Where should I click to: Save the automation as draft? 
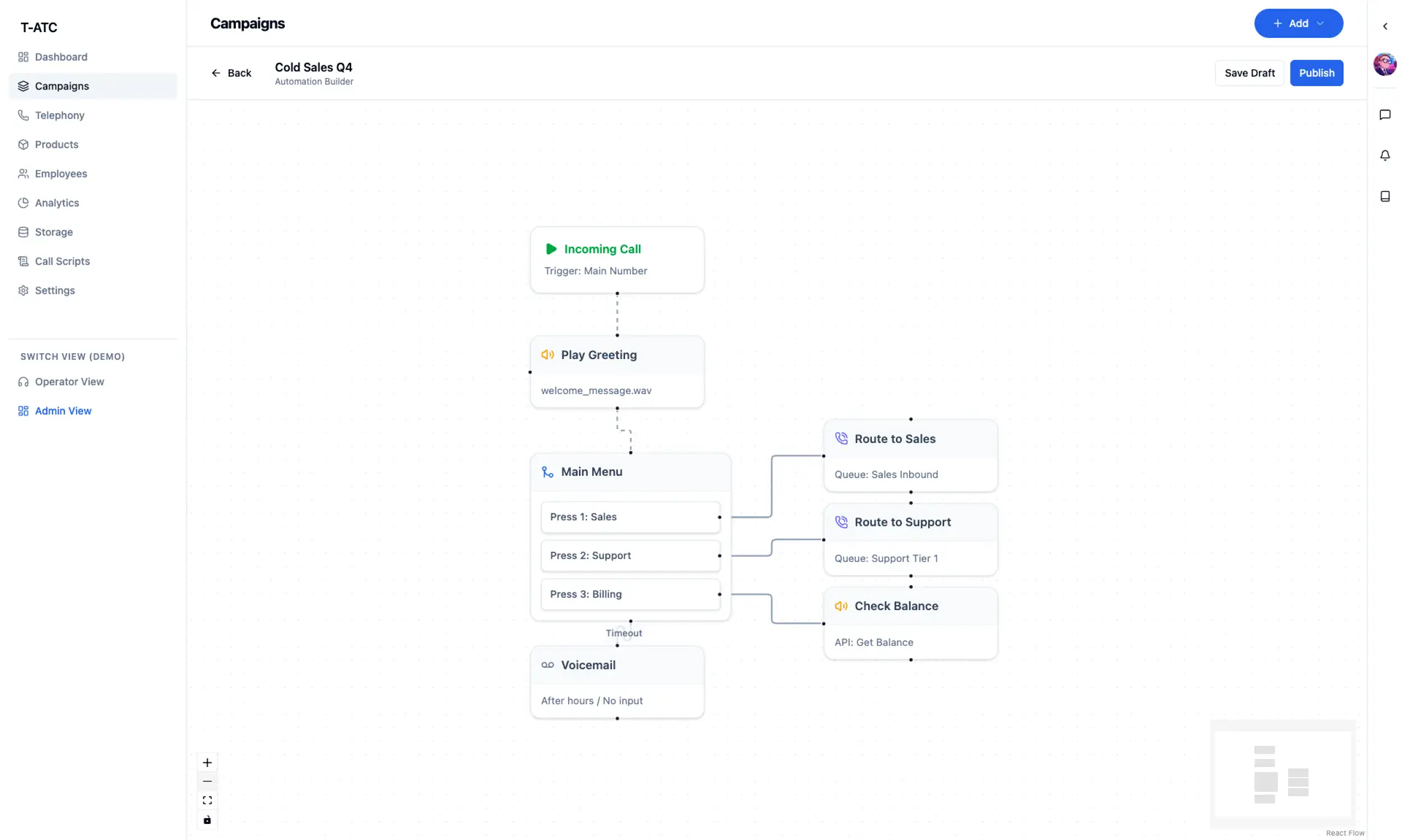1249,73
